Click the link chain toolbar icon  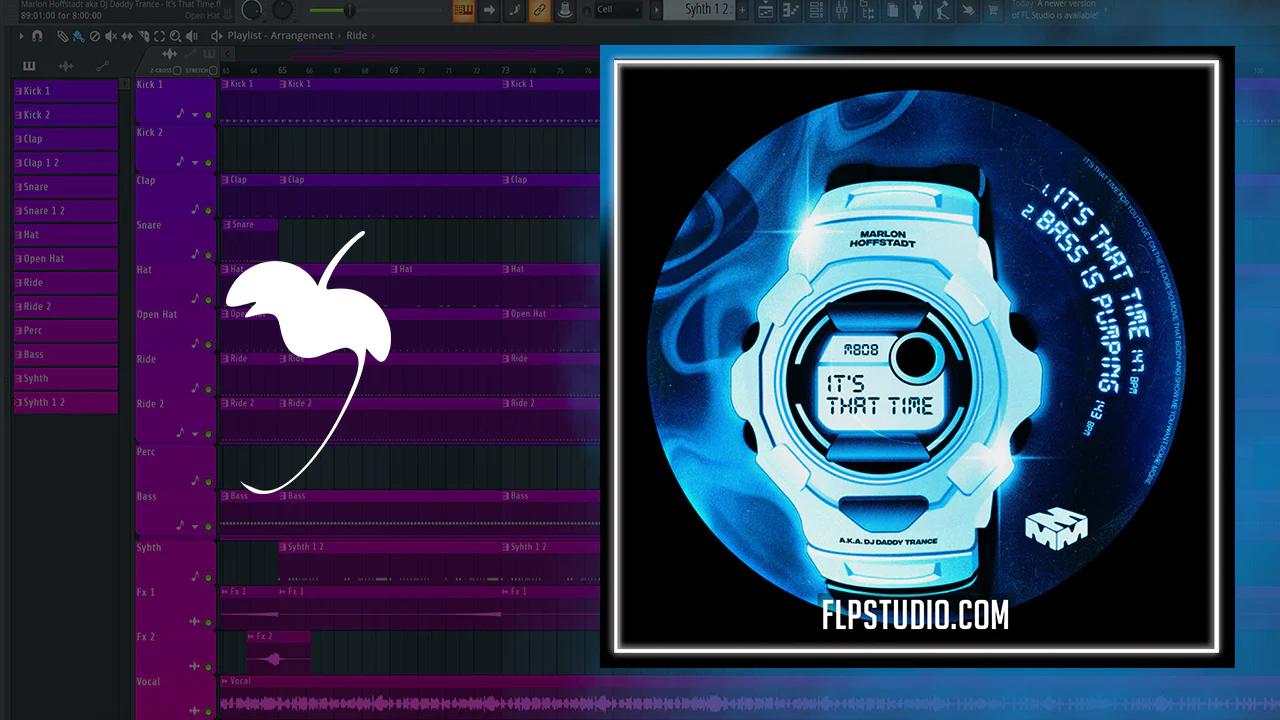click(x=539, y=11)
